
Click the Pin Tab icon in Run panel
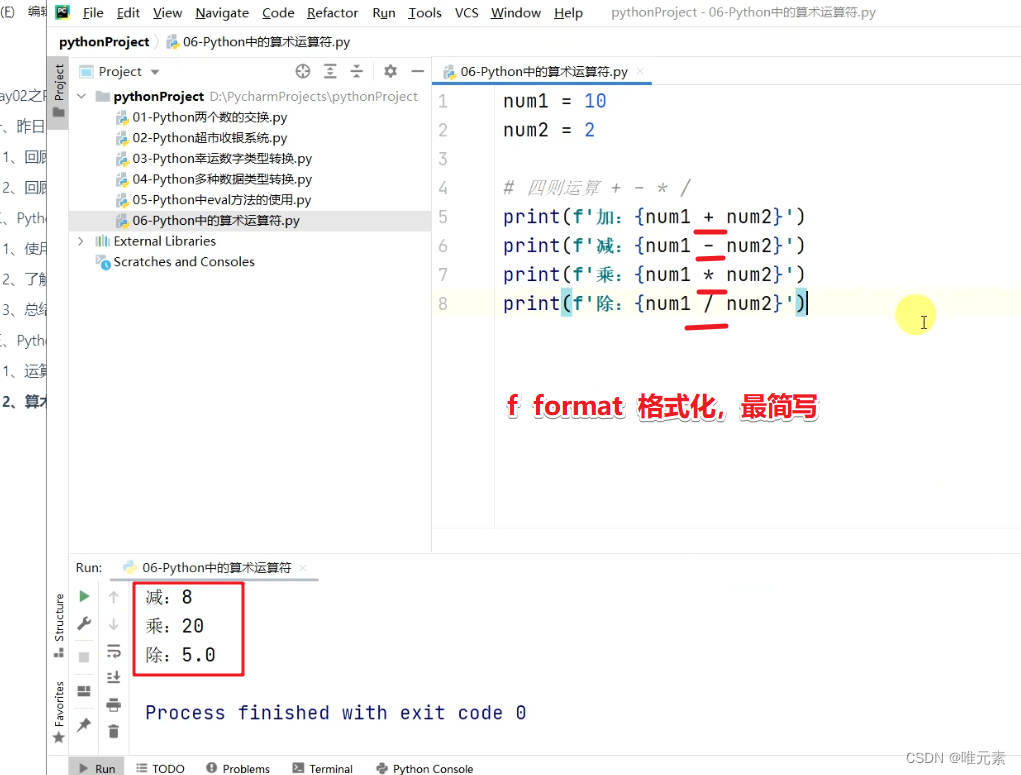(84, 725)
